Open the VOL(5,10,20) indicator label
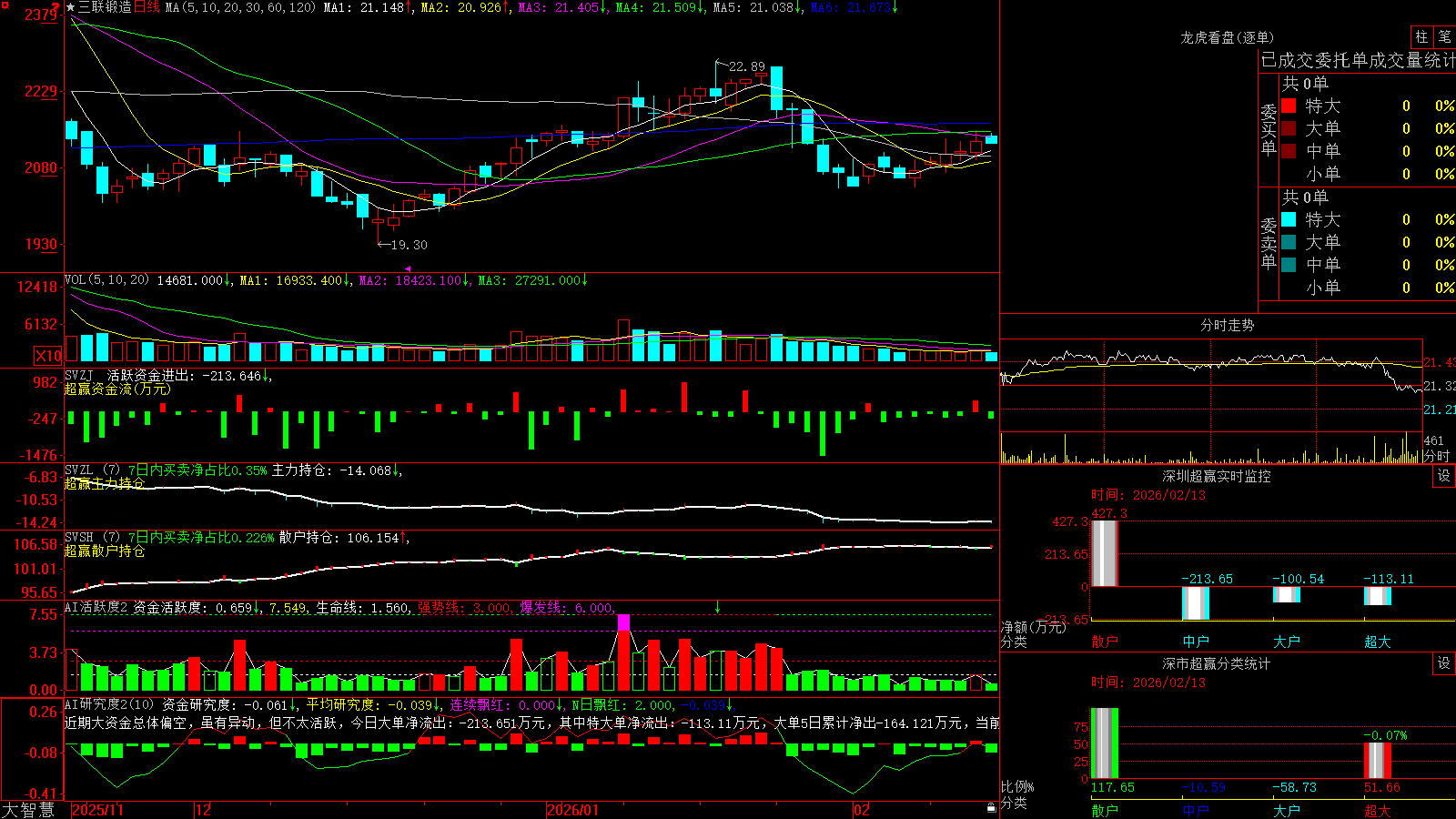Screen dimensions: 1456x819 pyautogui.click(x=106, y=280)
